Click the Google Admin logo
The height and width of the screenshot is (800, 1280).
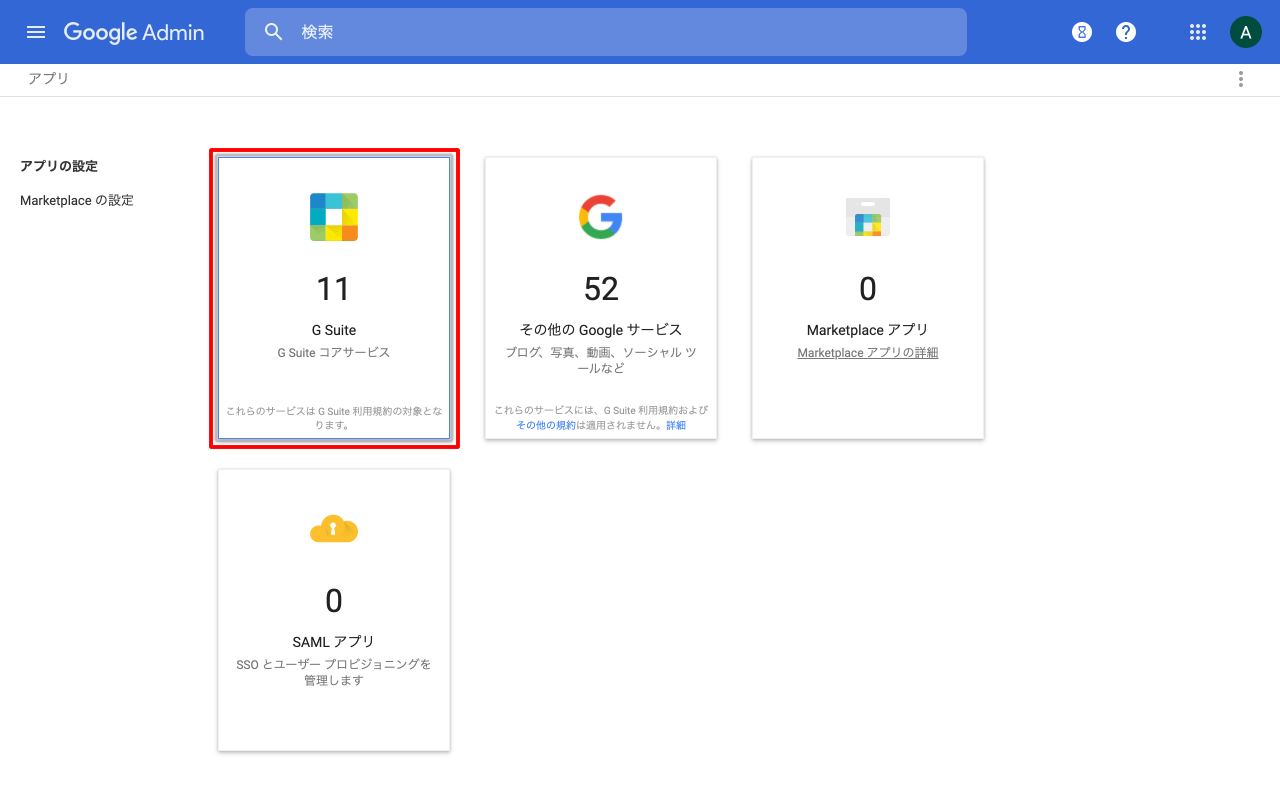[134, 32]
